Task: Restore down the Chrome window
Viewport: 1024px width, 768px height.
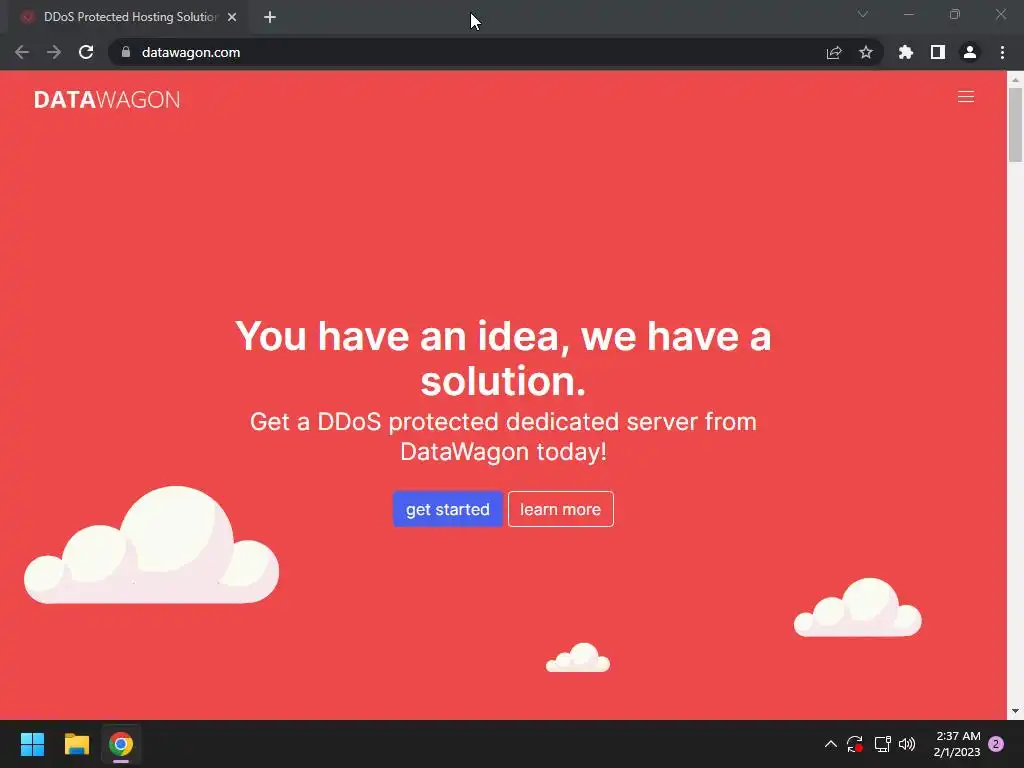Action: [955, 14]
